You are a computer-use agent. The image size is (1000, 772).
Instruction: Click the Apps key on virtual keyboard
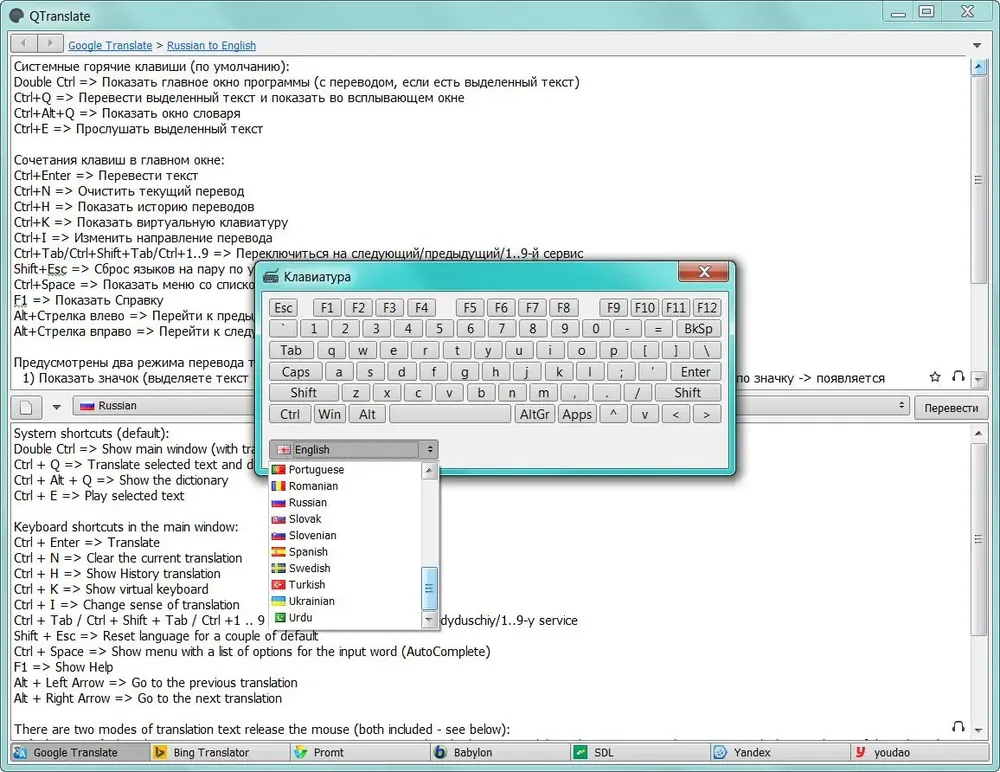[577, 415]
